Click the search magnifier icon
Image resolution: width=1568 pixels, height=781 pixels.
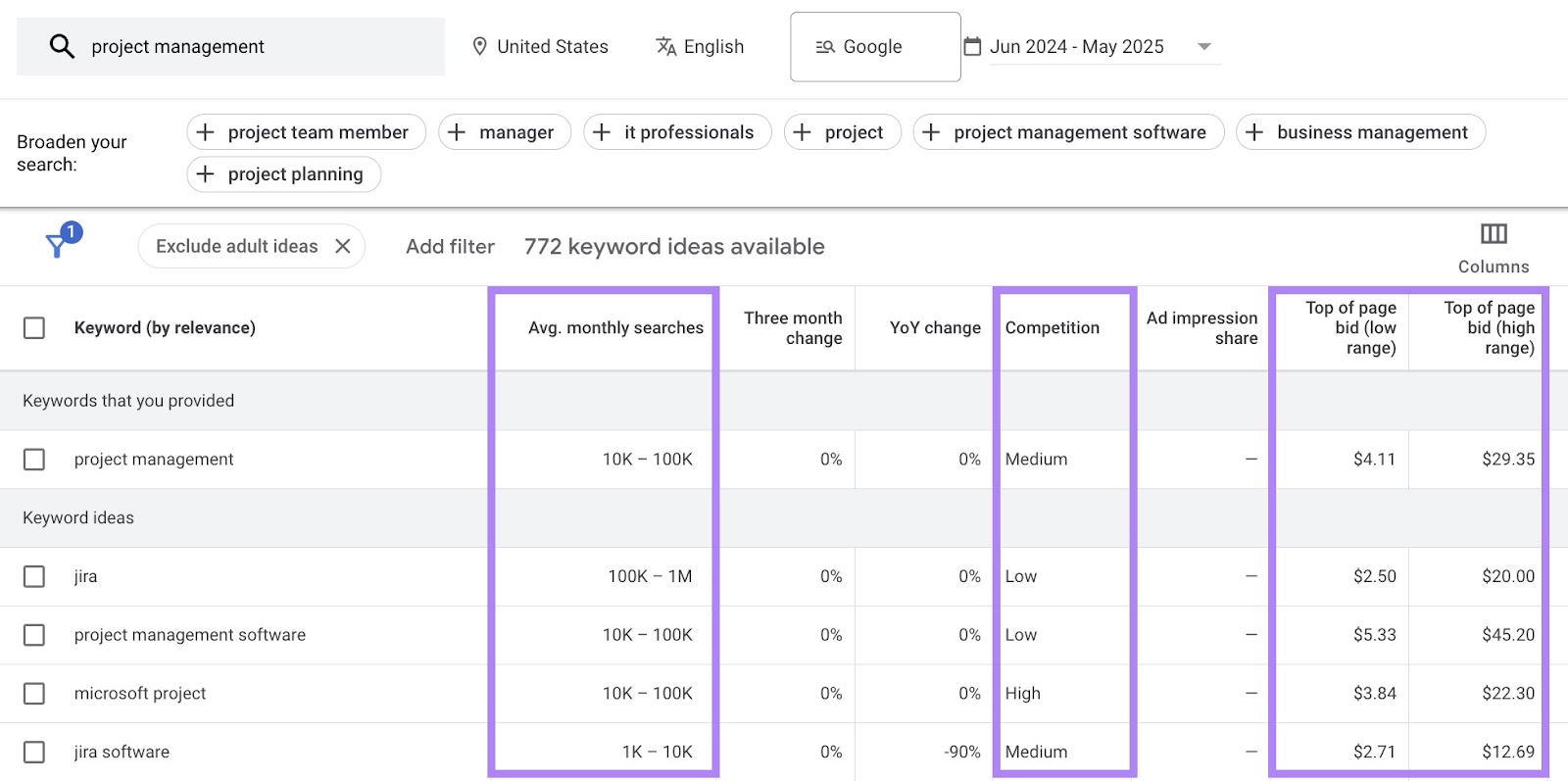click(x=62, y=46)
